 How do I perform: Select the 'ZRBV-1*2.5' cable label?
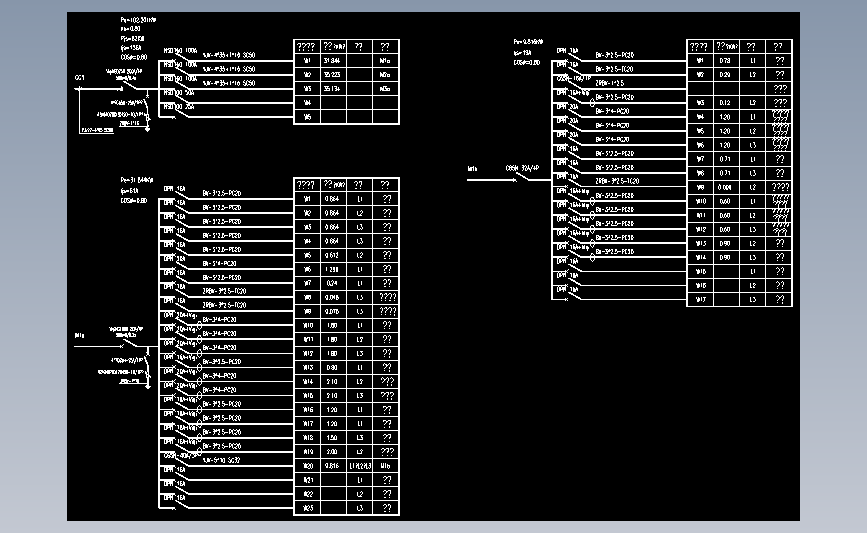pyautogui.click(x=610, y=83)
